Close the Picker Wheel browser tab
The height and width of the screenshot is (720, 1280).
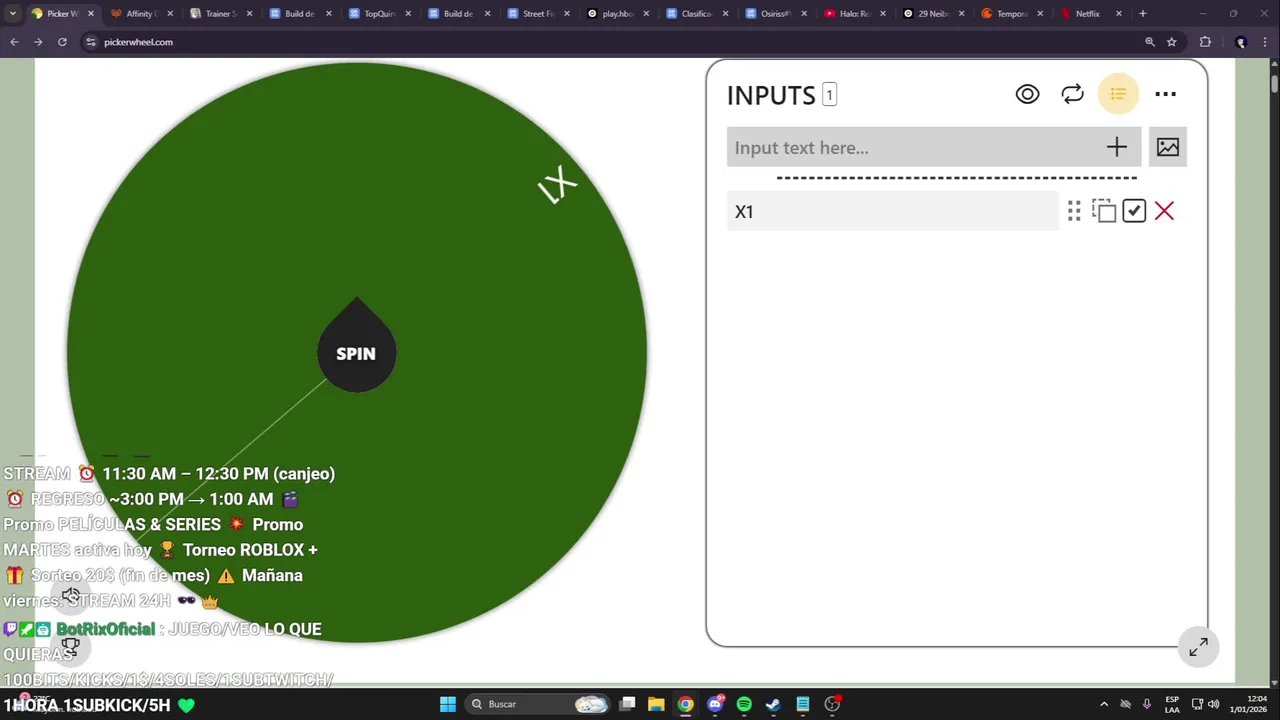pos(91,14)
